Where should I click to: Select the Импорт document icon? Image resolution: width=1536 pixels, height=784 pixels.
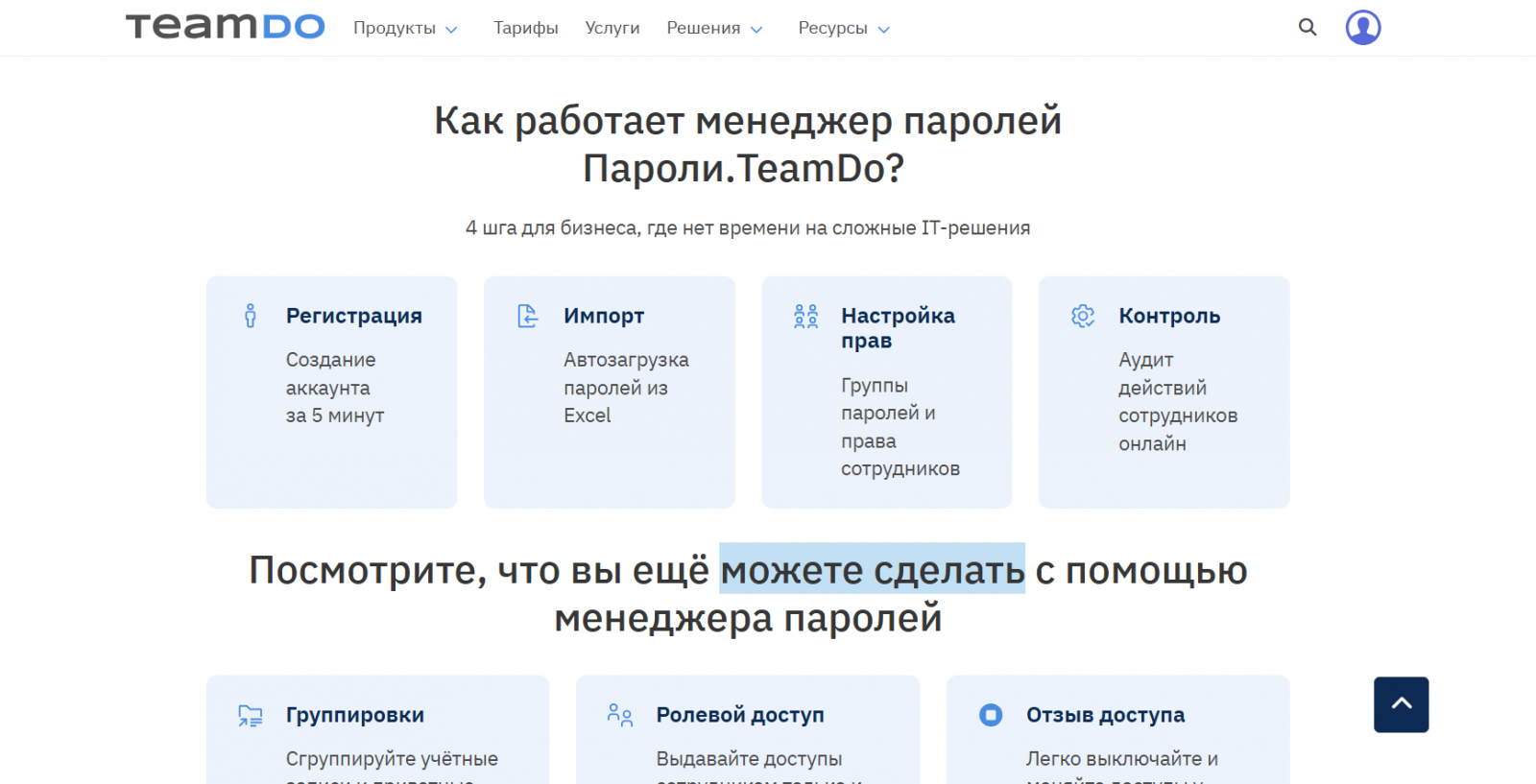tap(528, 316)
